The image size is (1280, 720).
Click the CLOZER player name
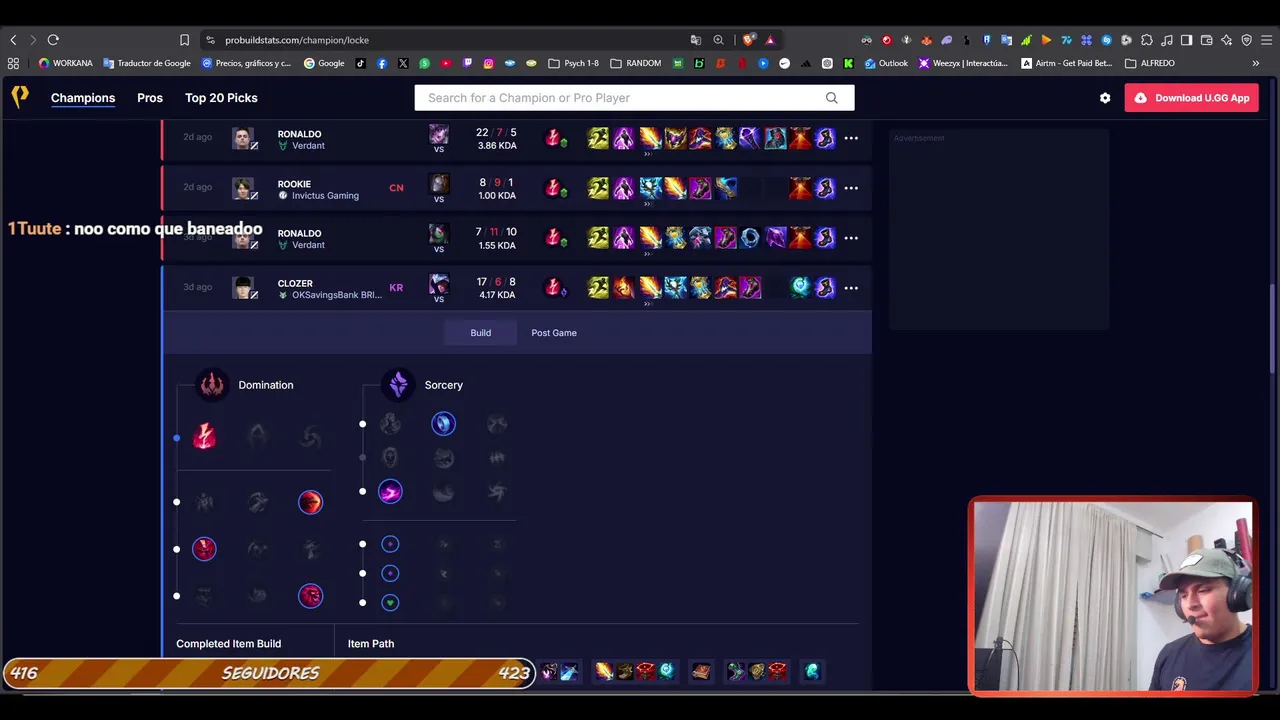click(x=295, y=283)
